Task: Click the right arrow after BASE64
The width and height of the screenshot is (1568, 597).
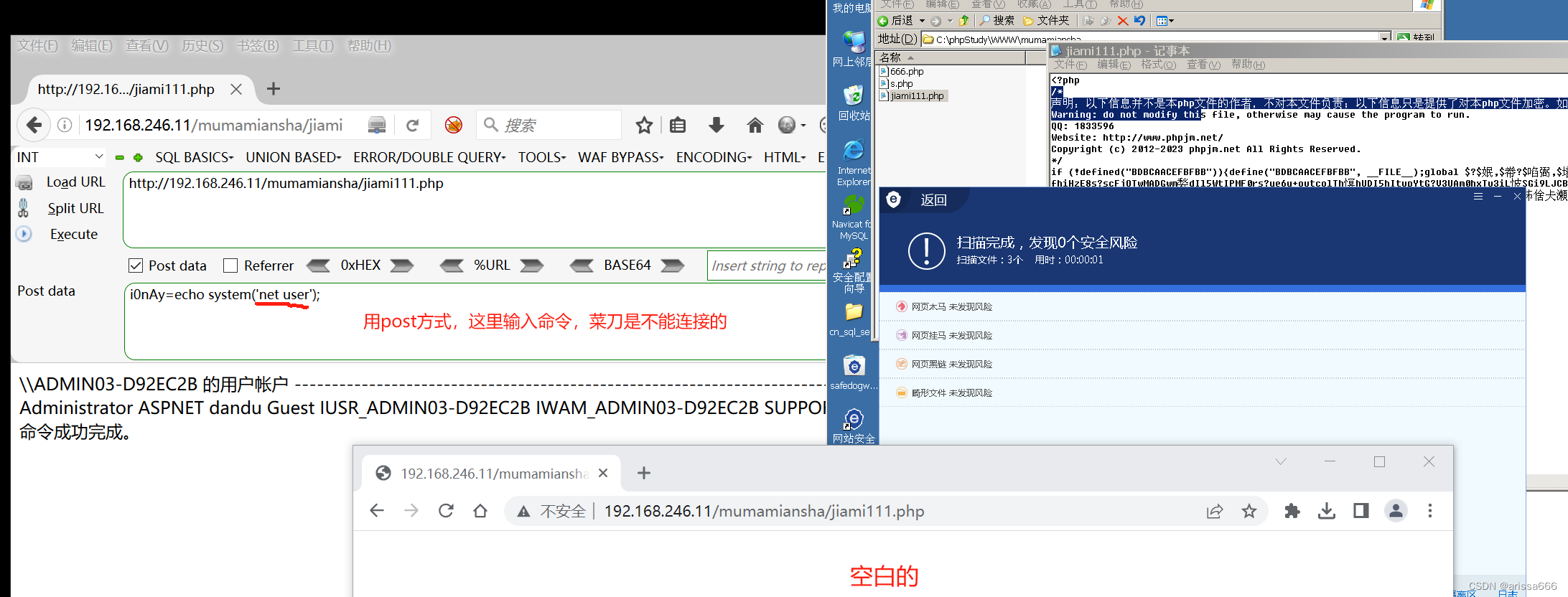Action: pos(672,265)
